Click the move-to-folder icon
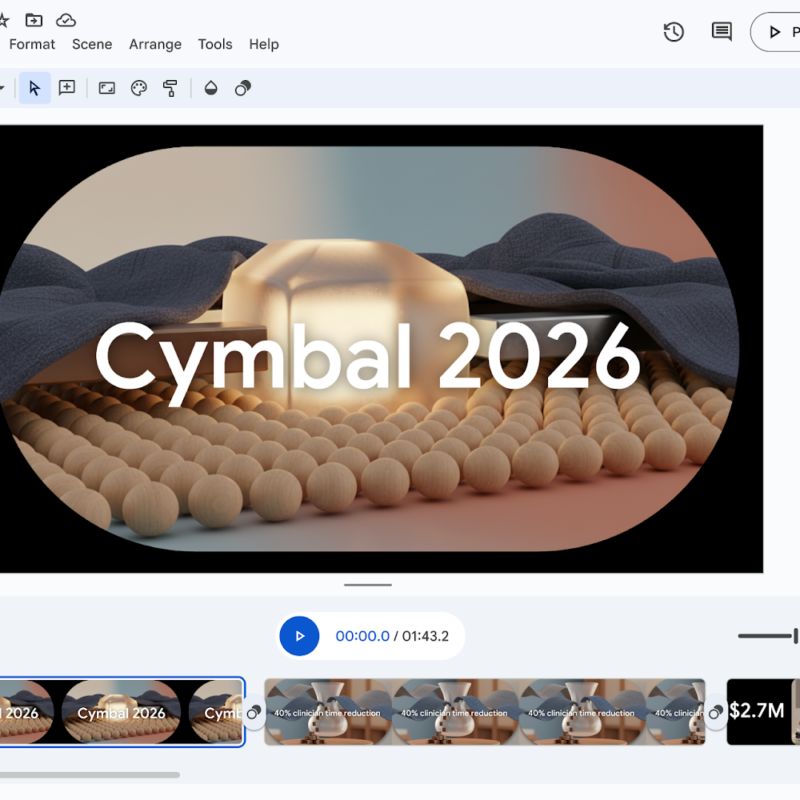This screenshot has width=800, height=800. (34, 20)
